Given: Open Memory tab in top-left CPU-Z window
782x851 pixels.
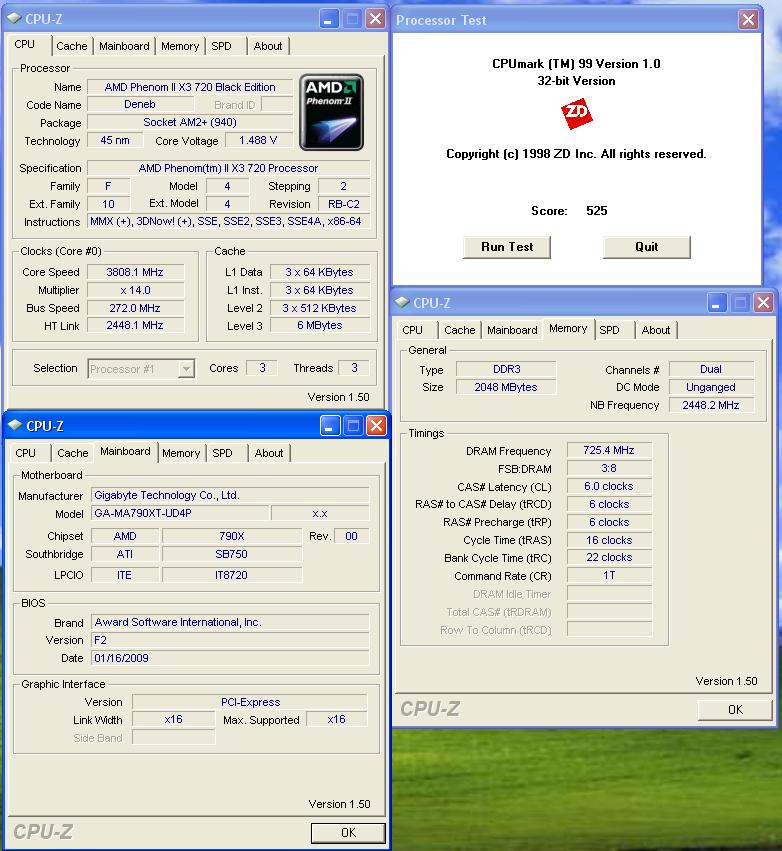Looking at the screenshot, I should pos(180,46).
